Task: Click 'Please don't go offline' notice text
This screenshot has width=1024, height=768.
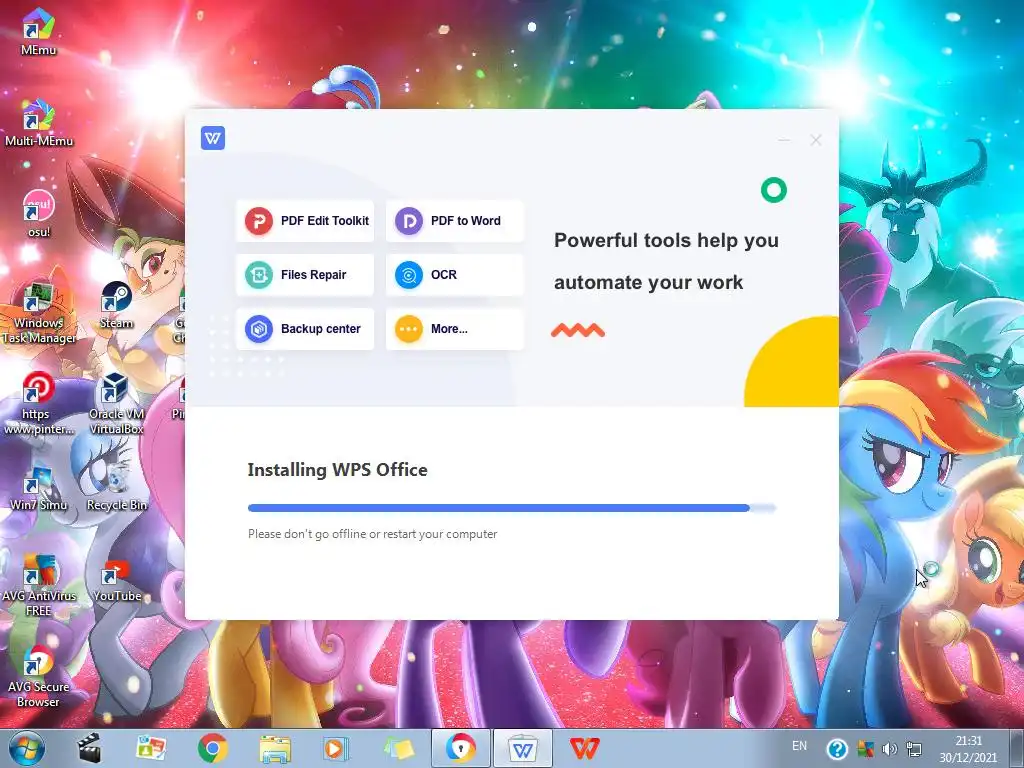Action: tap(372, 534)
